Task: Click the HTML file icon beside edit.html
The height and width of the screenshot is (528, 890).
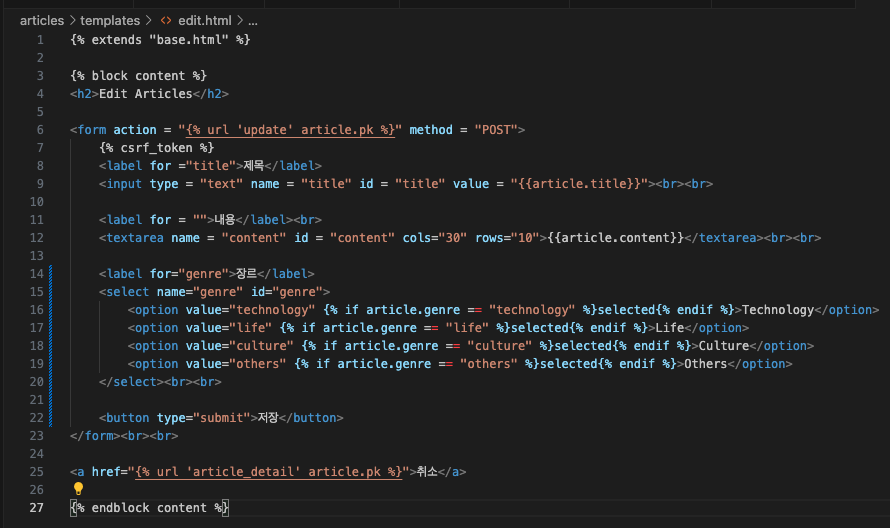Action: pyautogui.click(x=166, y=21)
